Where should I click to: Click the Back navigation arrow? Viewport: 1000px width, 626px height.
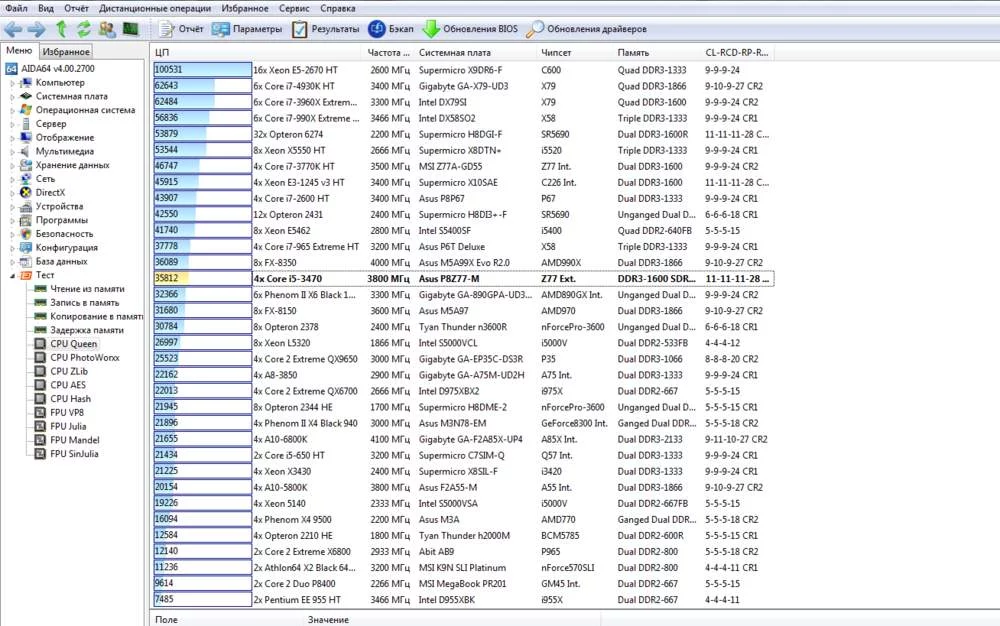tap(13, 29)
